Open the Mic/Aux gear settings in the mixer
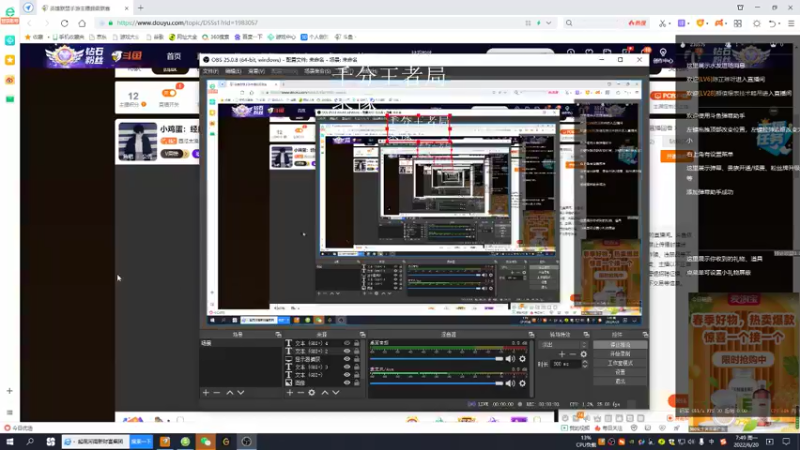Screen dimensions: 800x450 (x=522, y=383)
